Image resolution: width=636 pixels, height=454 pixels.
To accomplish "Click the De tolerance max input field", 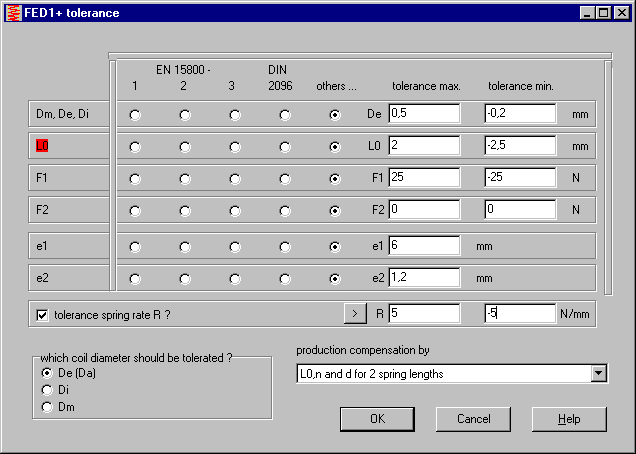I will [x=423, y=114].
